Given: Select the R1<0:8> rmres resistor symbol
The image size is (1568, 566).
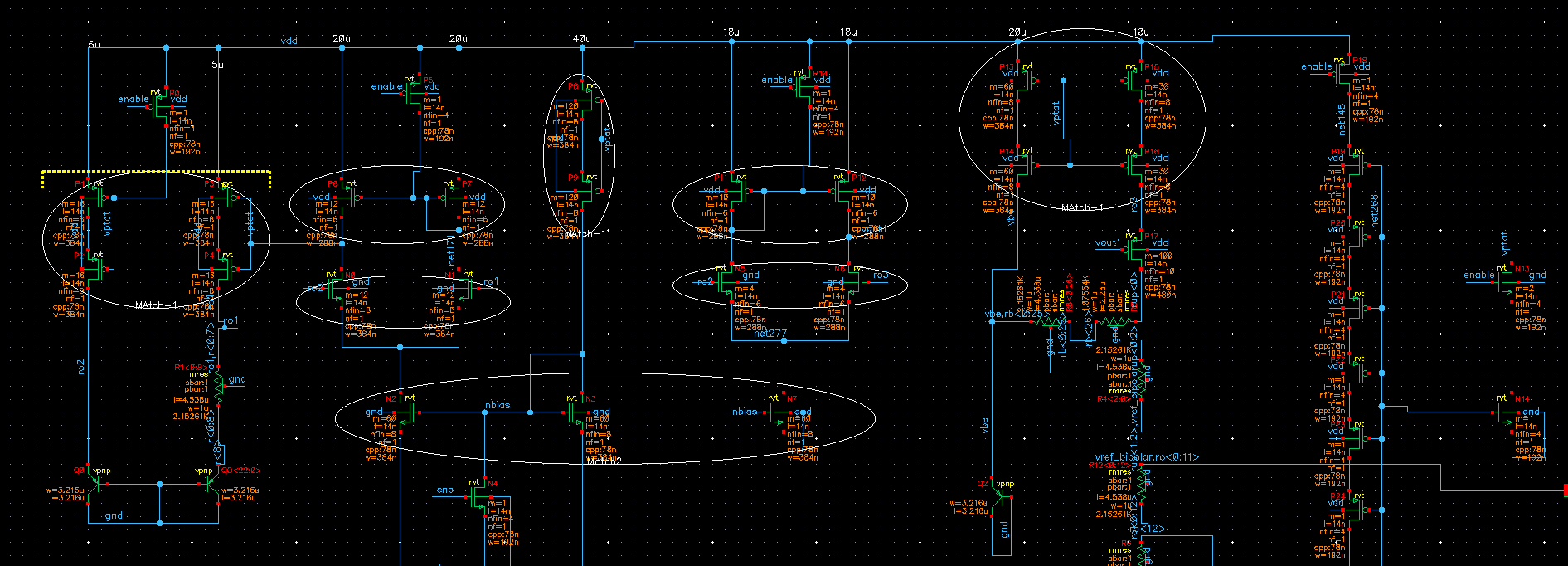Looking at the screenshot, I should click(x=219, y=388).
